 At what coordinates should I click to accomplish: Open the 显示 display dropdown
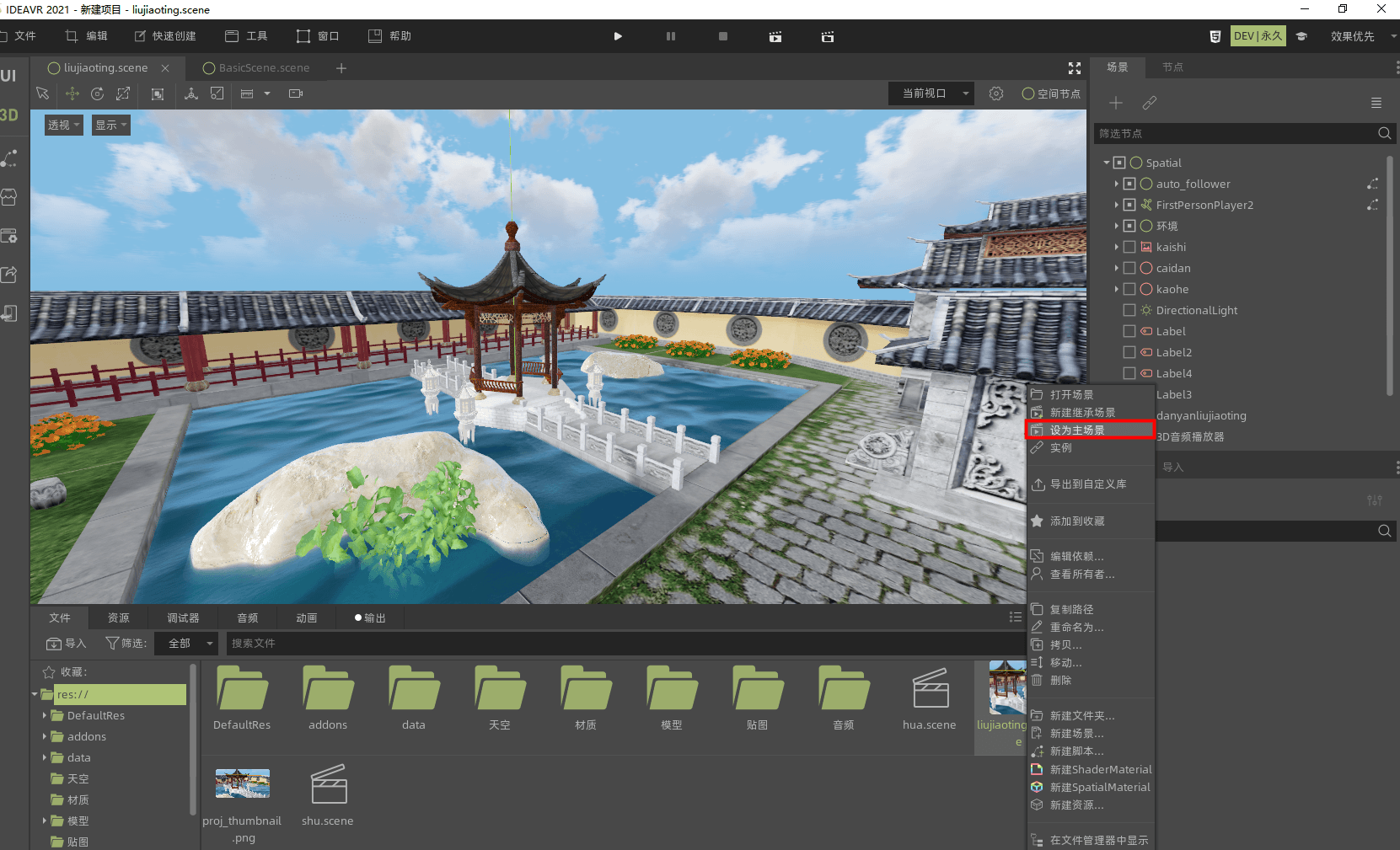[110, 125]
